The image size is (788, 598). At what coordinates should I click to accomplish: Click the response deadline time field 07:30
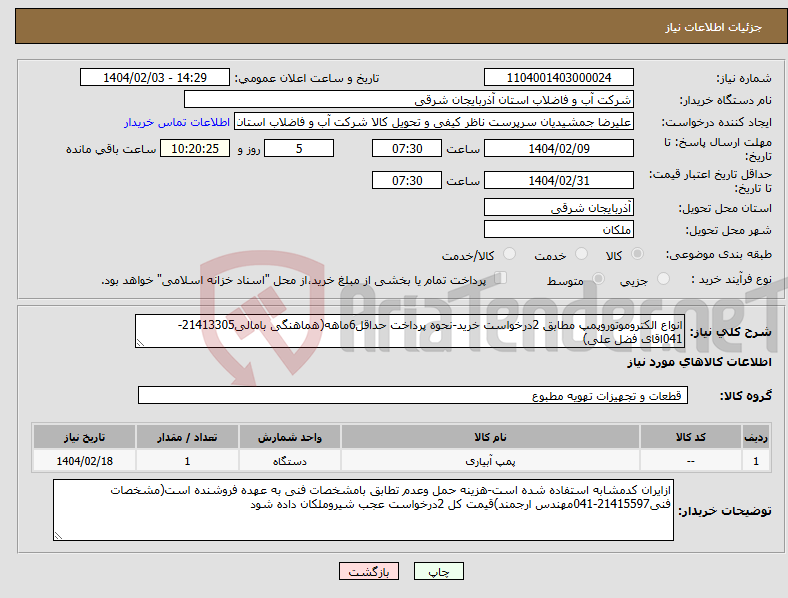click(x=407, y=149)
